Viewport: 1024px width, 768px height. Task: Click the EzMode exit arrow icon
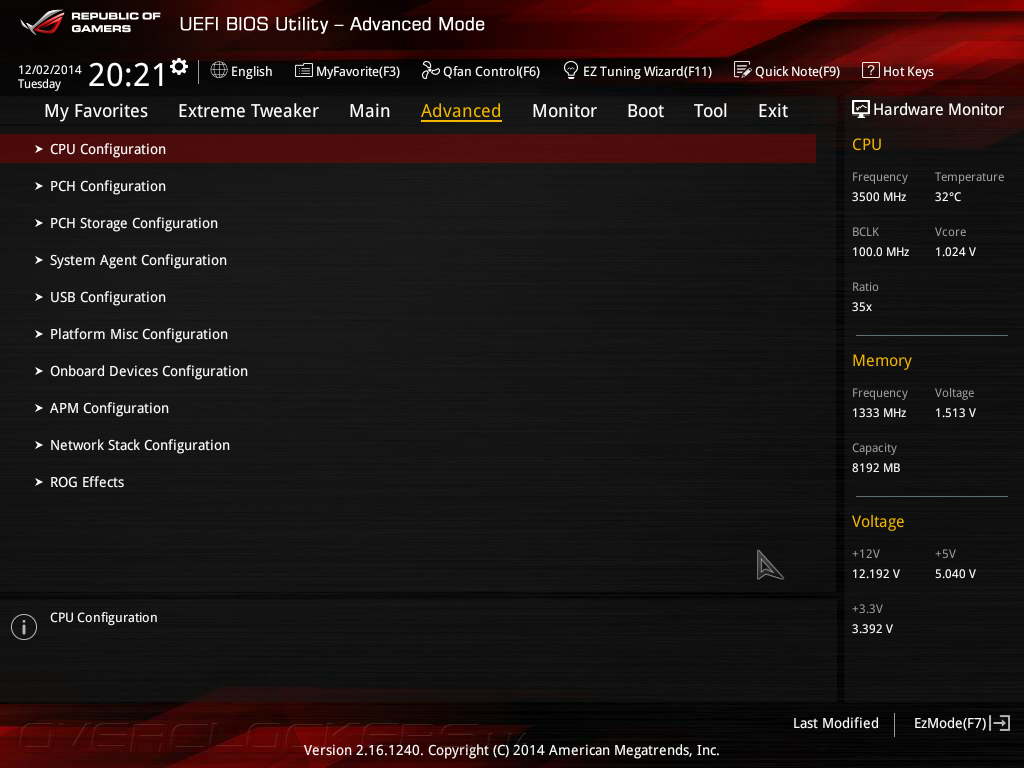click(1000, 723)
